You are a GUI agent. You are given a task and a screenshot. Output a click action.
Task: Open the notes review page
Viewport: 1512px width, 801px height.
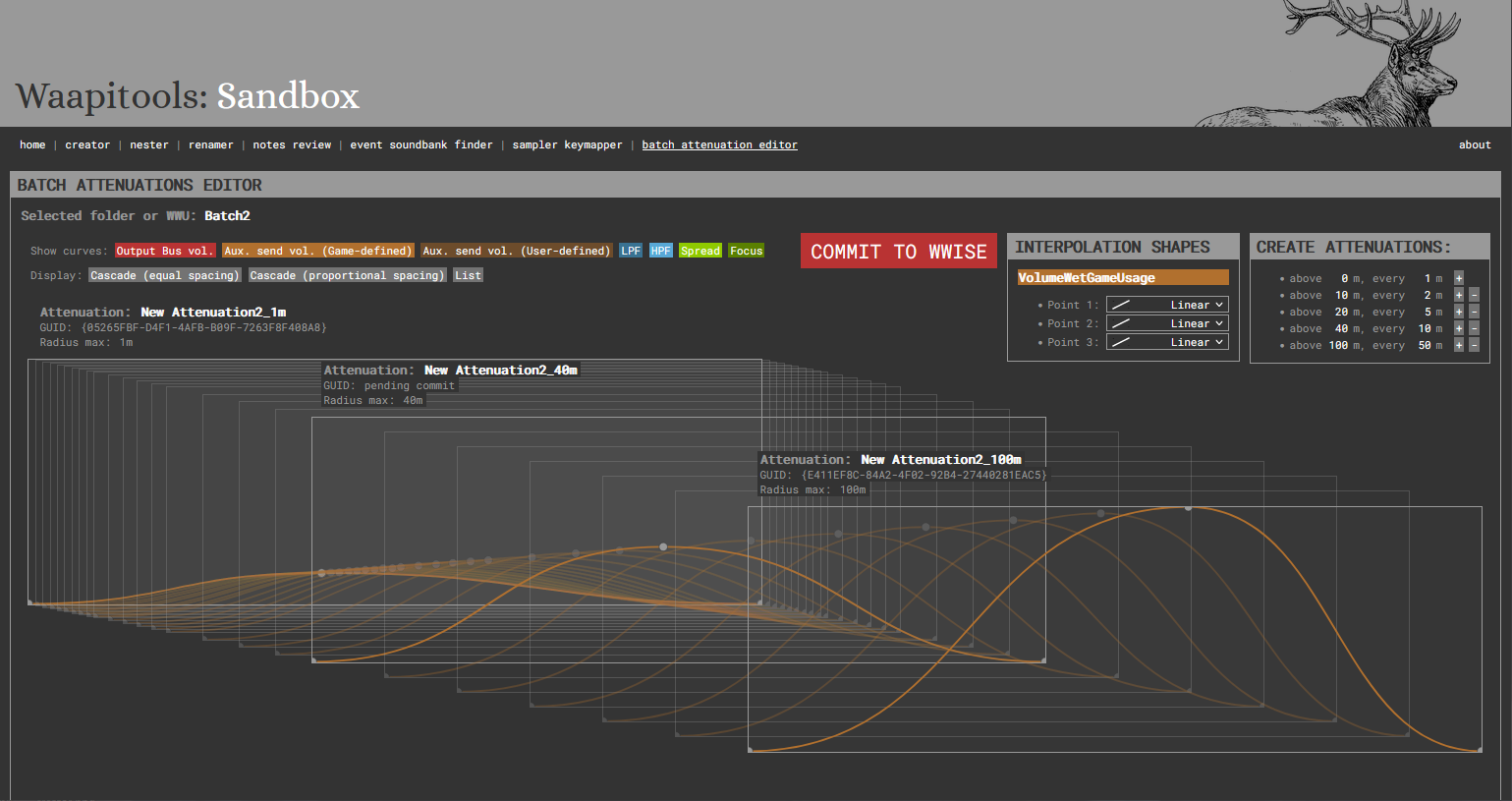[292, 144]
